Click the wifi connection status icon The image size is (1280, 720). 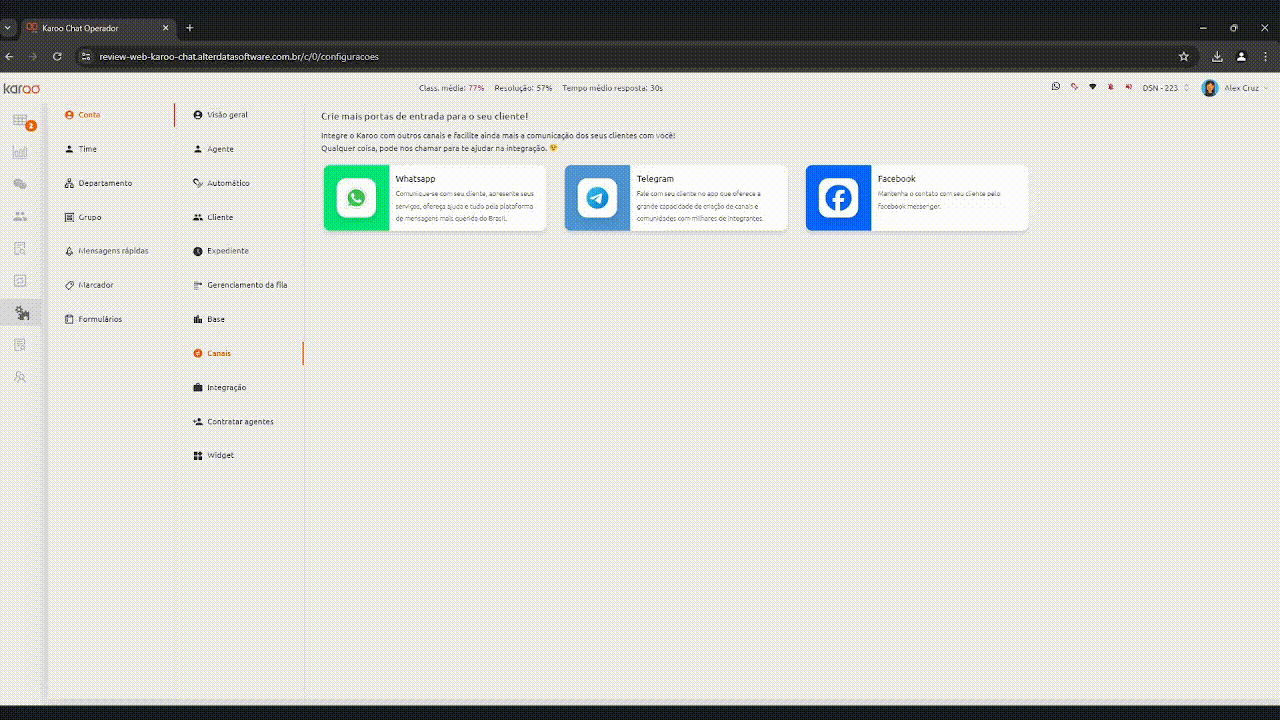1092,87
